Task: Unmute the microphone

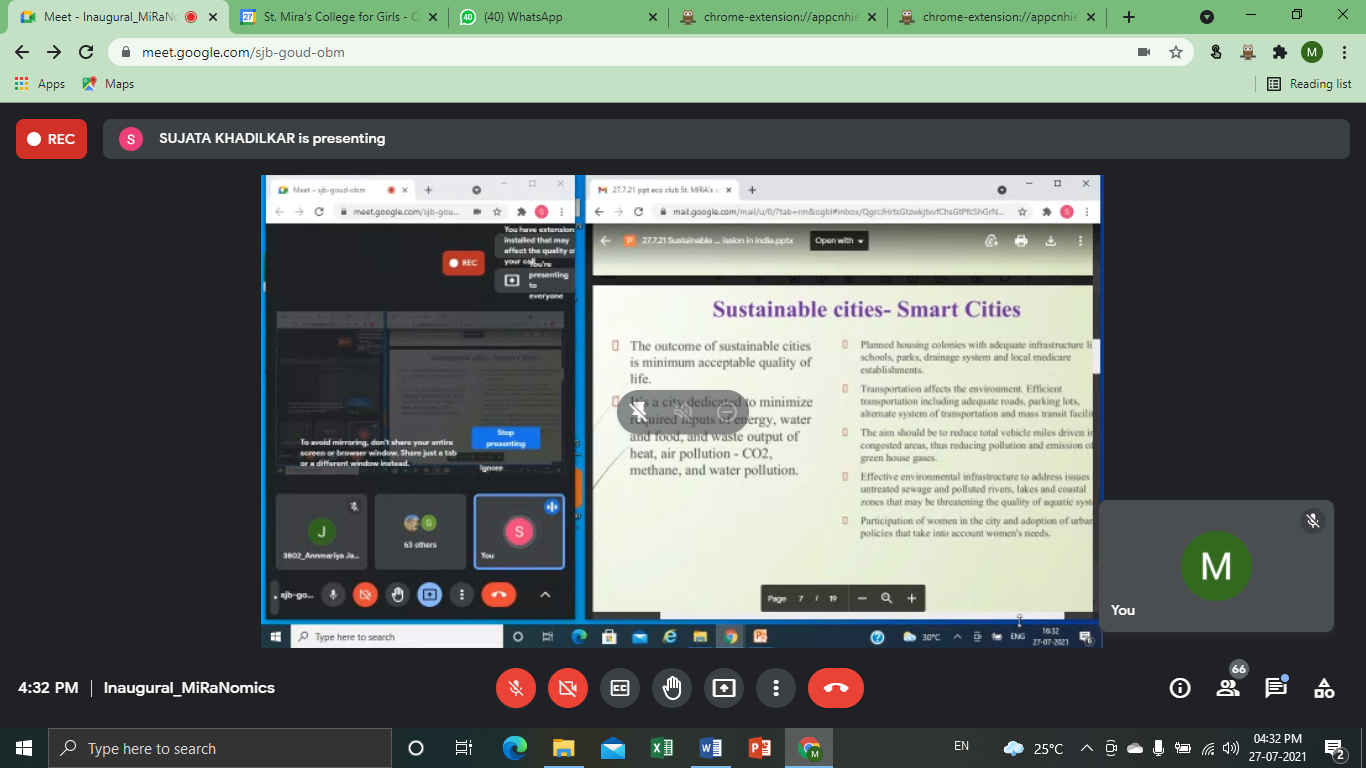Action: coord(516,688)
